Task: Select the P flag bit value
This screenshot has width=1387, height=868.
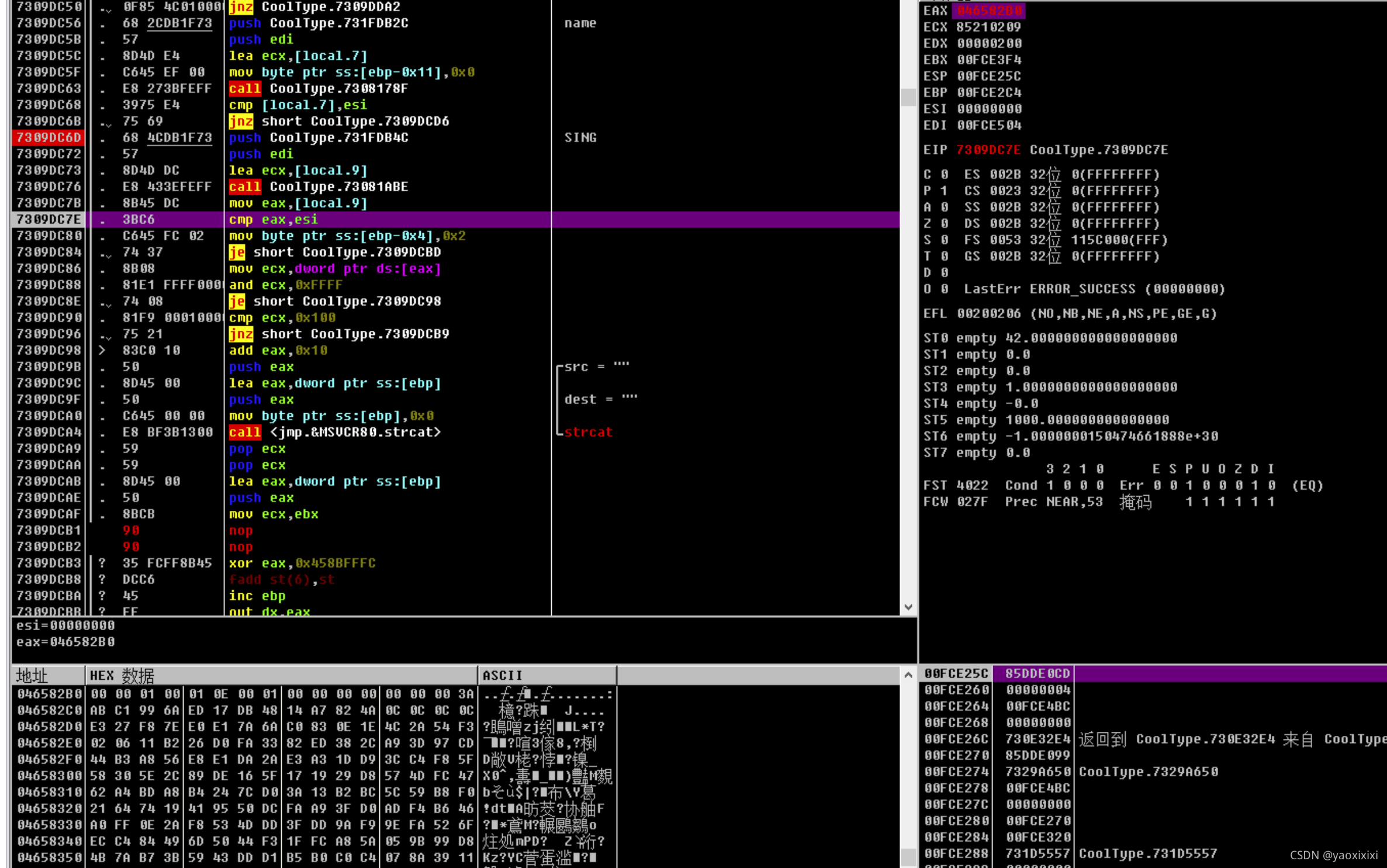Action: [944, 191]
